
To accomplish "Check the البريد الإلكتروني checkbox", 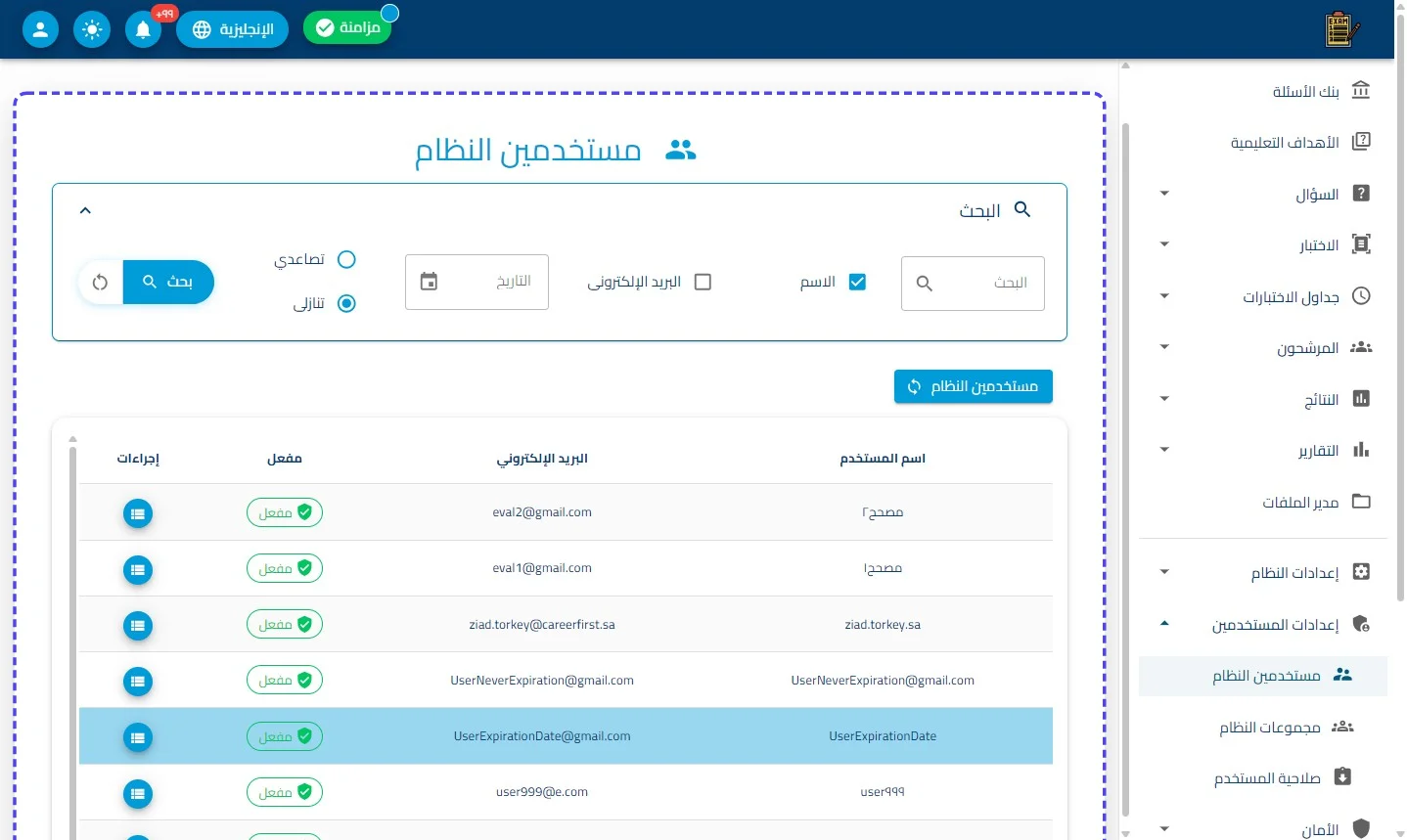I will click(703, 282).
